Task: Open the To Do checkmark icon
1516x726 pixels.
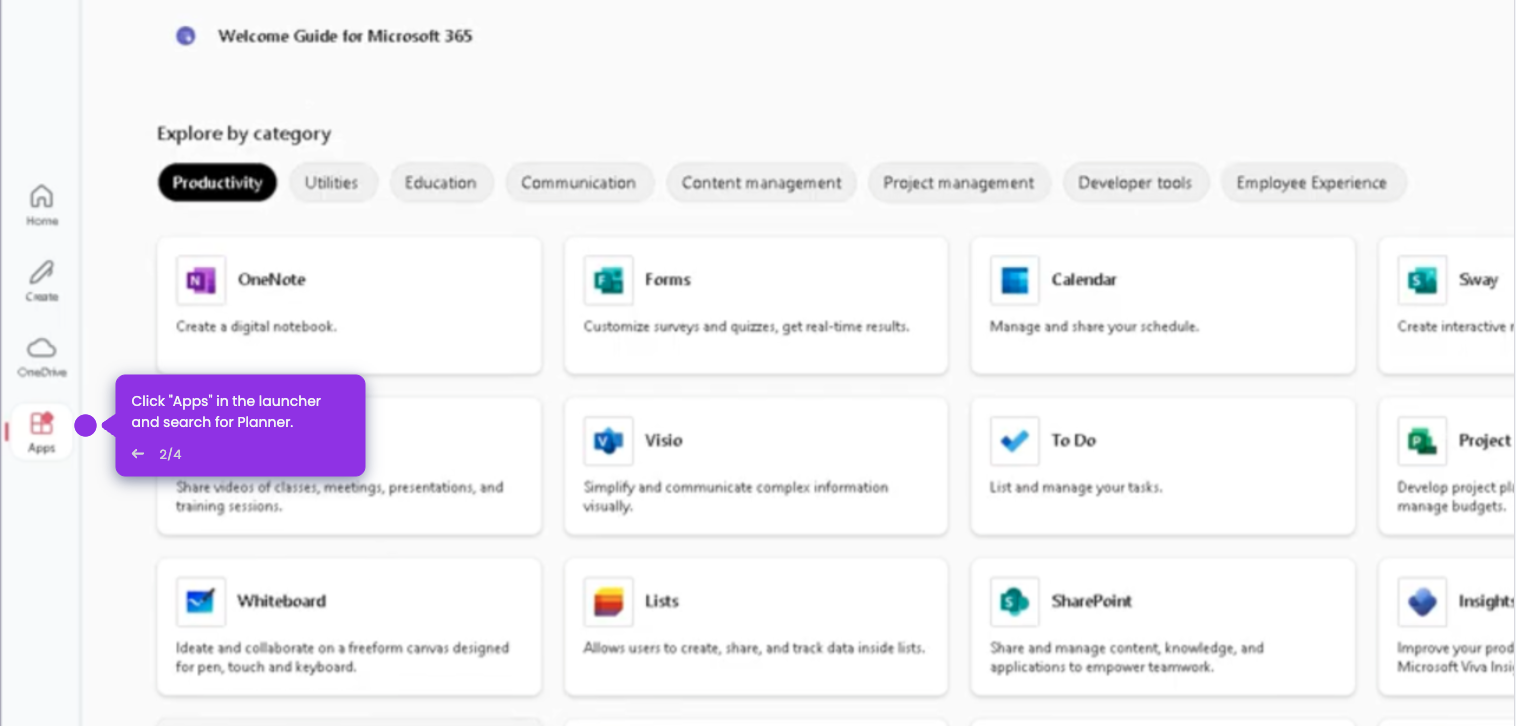Action: 1015,441
